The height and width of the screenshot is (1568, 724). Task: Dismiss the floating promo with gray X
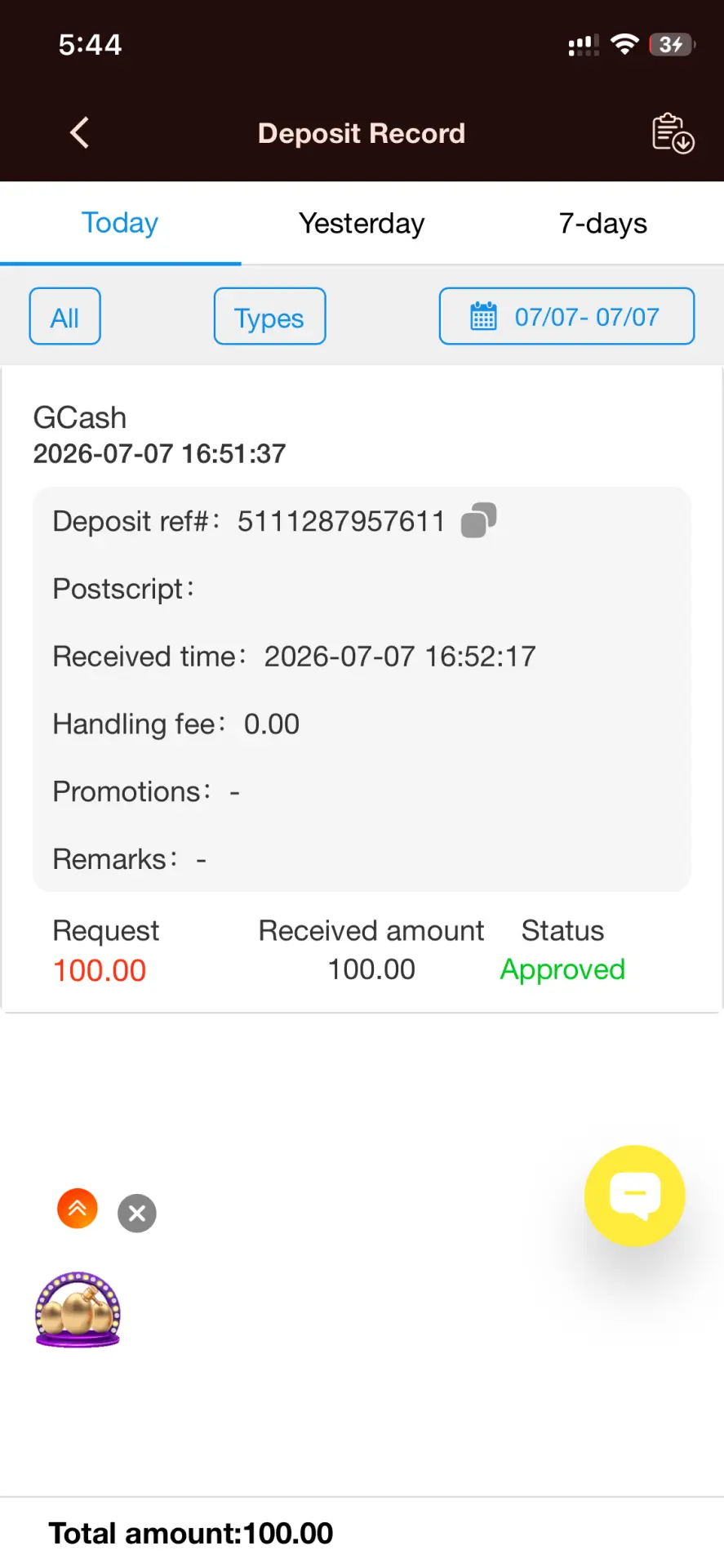pos(137,1214)
